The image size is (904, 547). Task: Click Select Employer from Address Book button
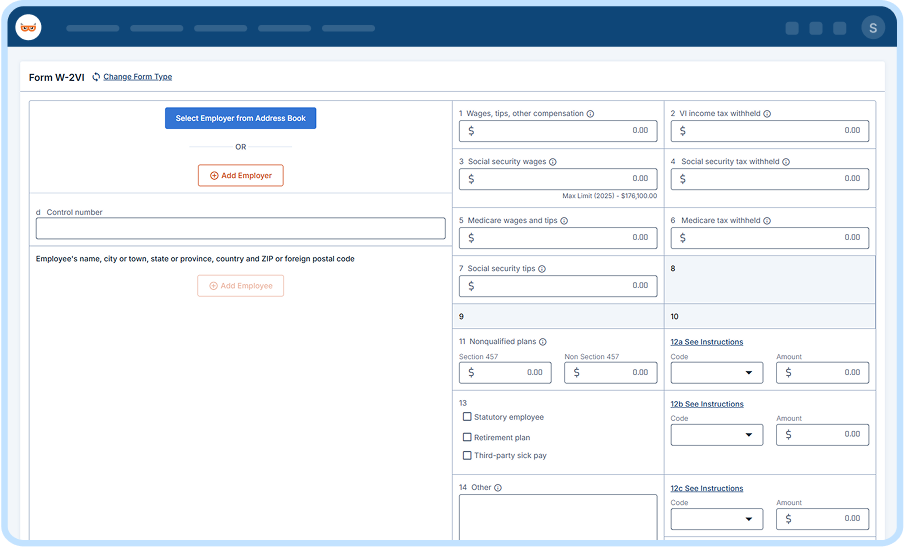[240, 118]
